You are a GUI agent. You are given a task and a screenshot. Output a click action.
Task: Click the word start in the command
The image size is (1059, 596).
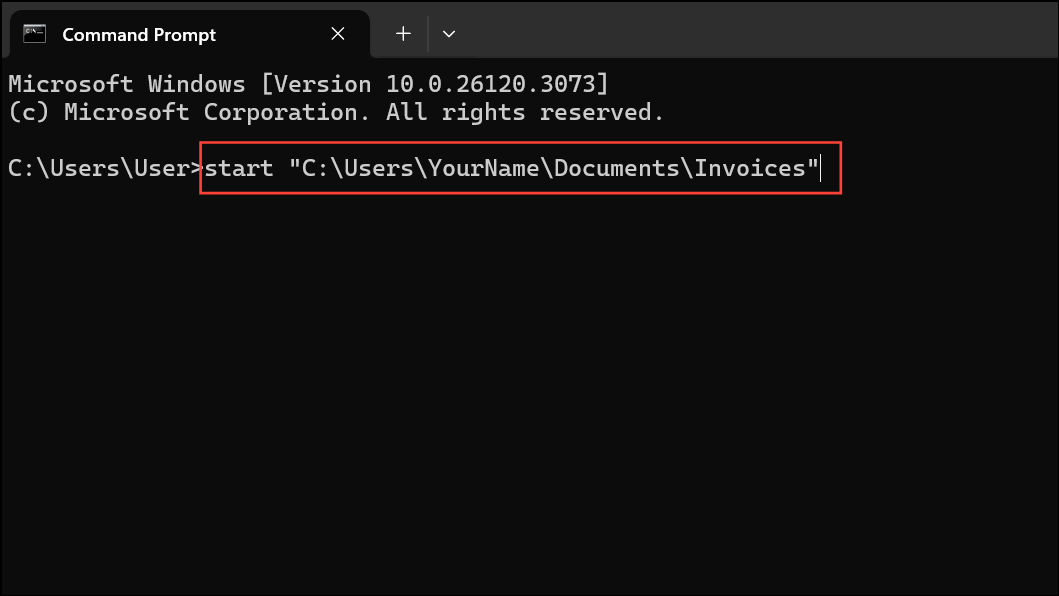pos(238,168)
